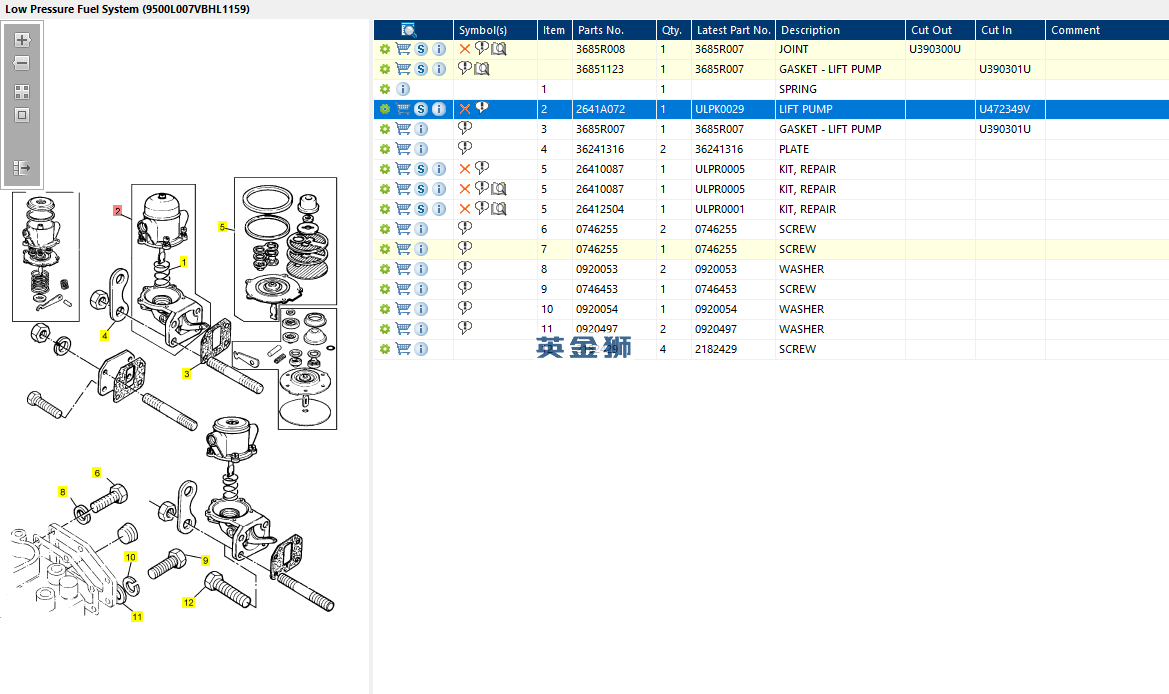This screenshot has width=1169, height=694.
Task: Click green gear on item 9 SCREW 0746453
Action: click(x=385, y=289)
